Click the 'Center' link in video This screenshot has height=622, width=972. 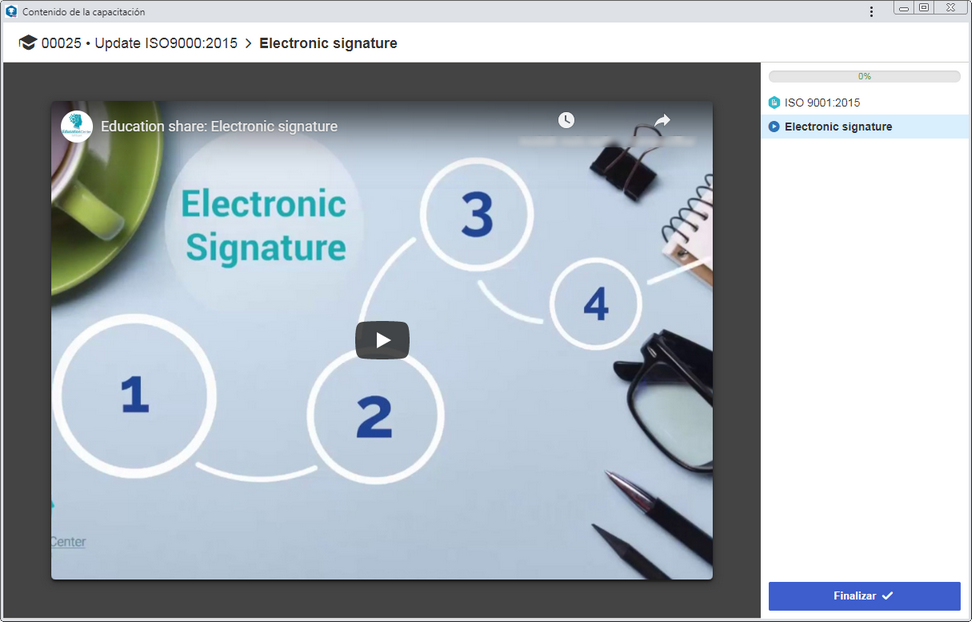pyautogui.click(x=68, y=541)
